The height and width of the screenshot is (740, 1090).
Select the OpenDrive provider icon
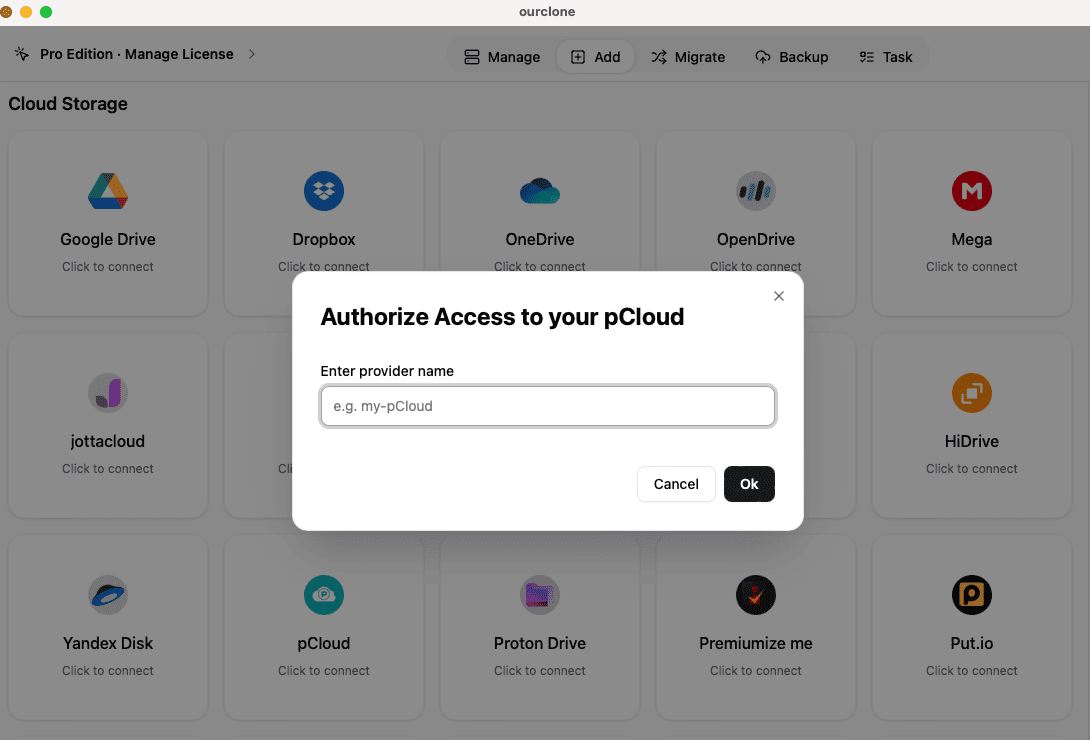pyautogui.click(x=755, y=191)
